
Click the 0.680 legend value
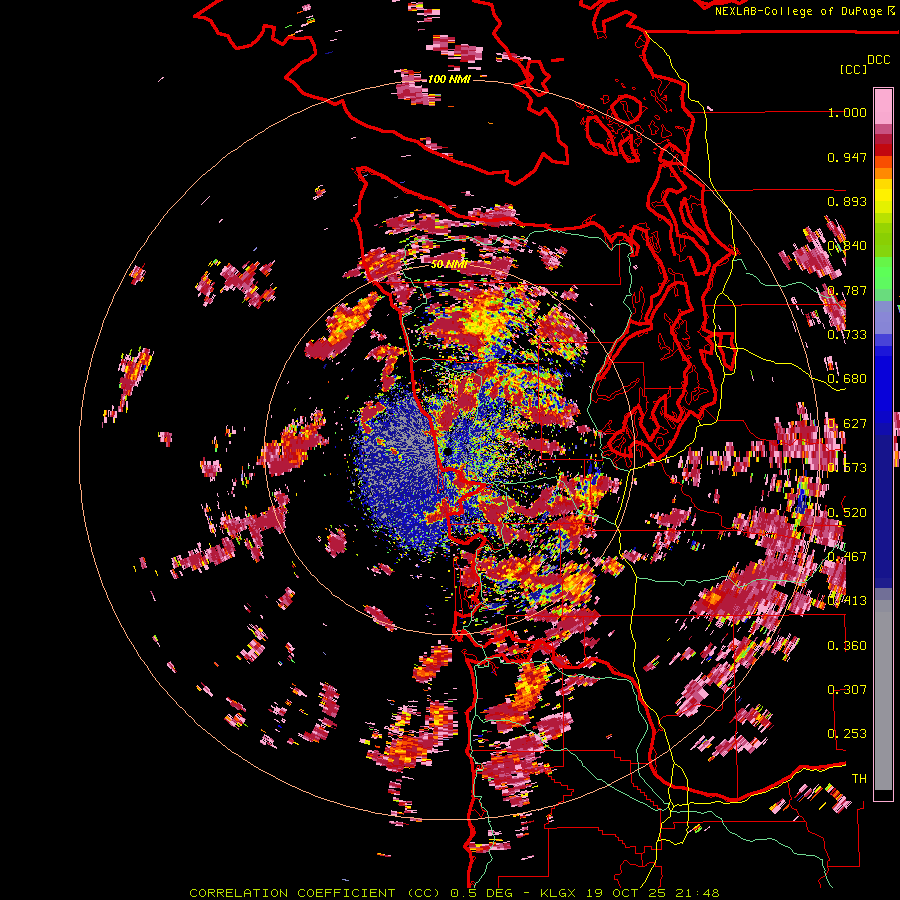(847, 379)
